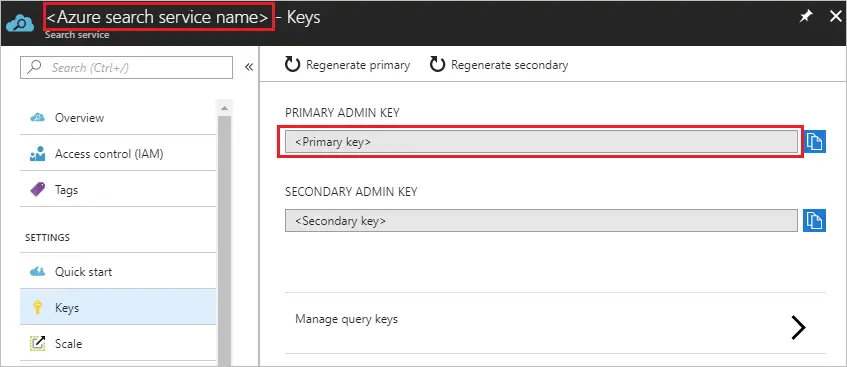Click the Access control people icon
The image size is (847, 367).
[37, 154]
